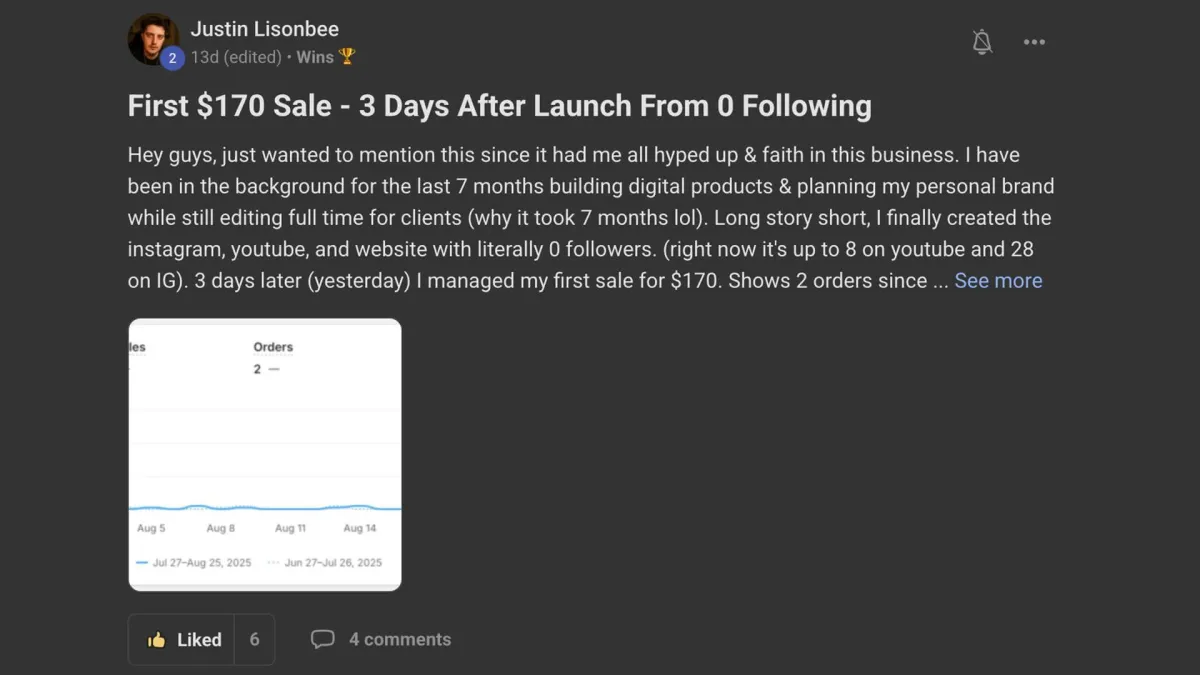
Task: Click the Aug 14 label in chart image
Action: (360, 528)
